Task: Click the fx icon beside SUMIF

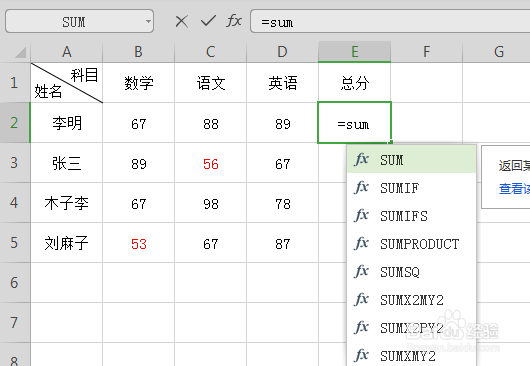Action: pyautogui.click(x=361, y=187)
